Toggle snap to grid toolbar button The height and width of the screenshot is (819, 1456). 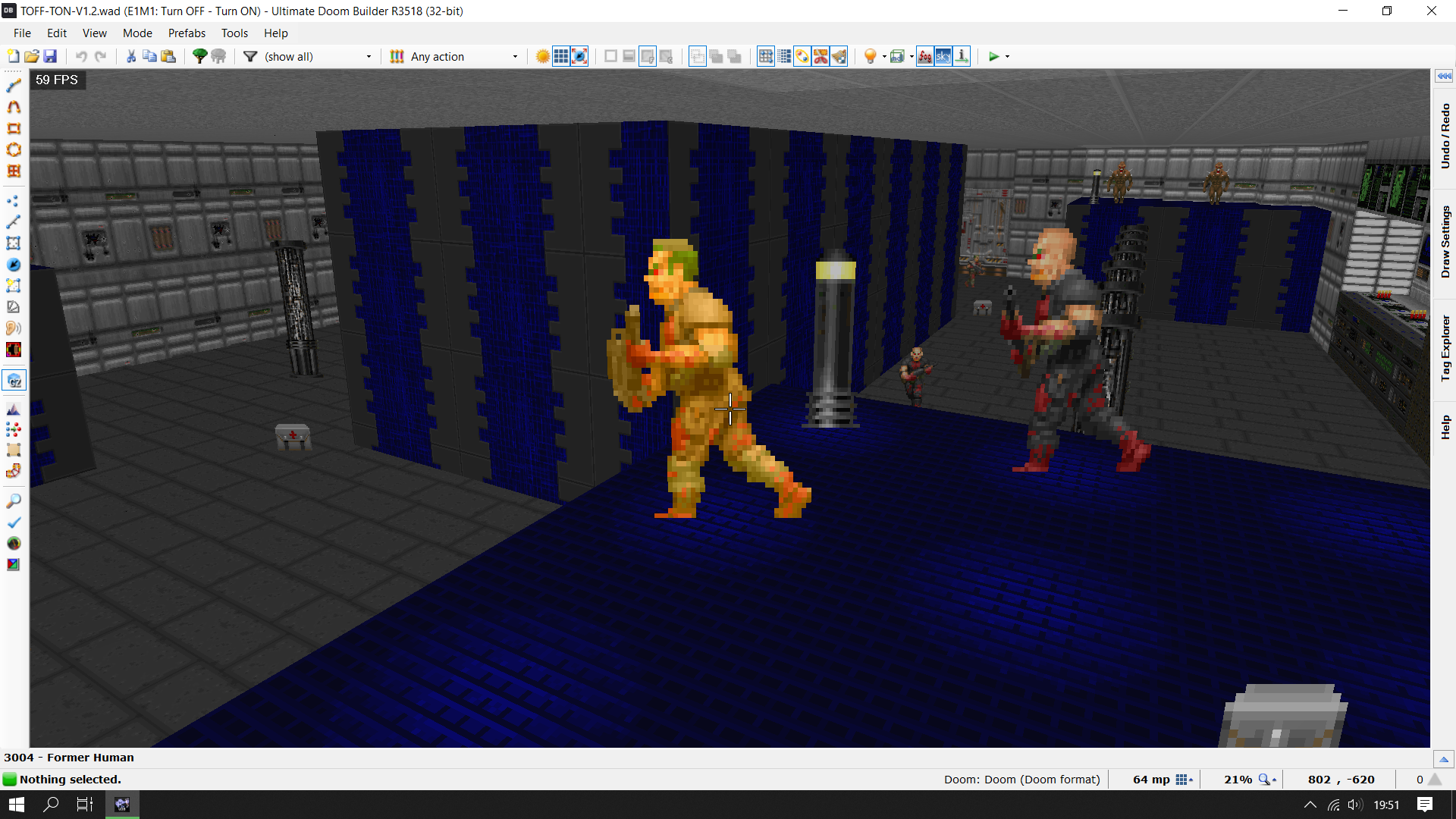(766, 56)
